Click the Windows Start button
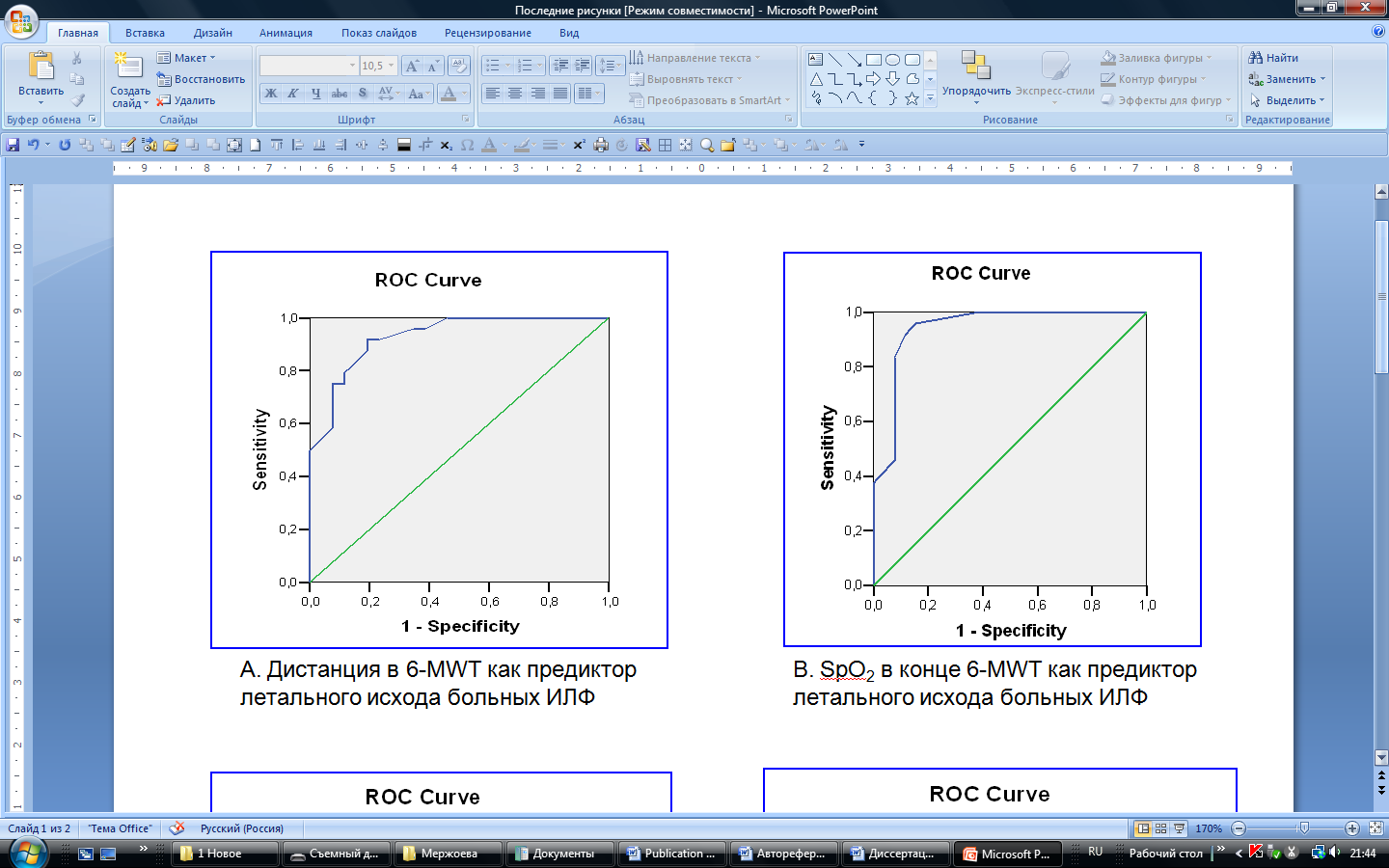Viewport: 1389px width, 868px height. tap(29, 854)
